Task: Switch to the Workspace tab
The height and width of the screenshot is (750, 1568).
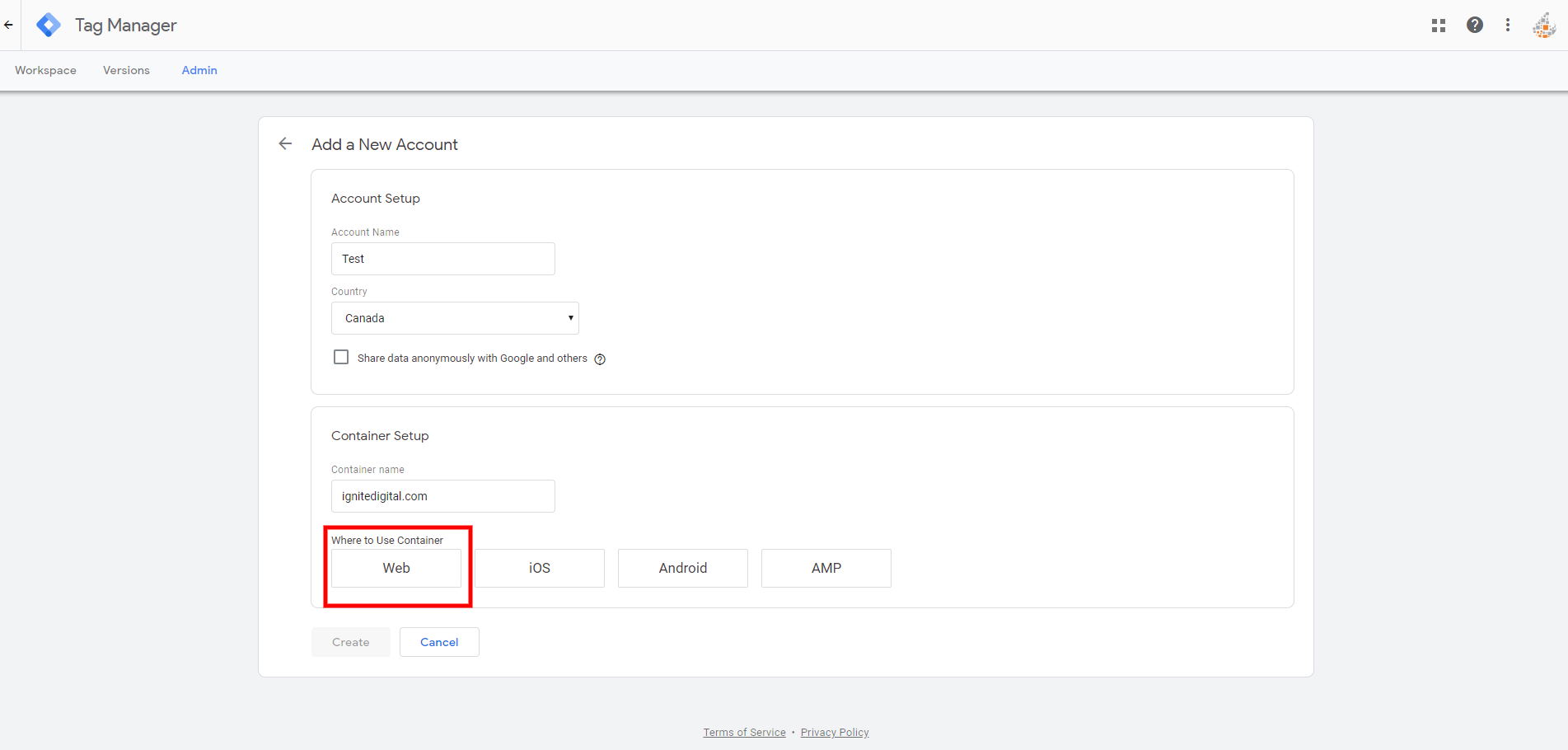Action: tap(45, 71)
